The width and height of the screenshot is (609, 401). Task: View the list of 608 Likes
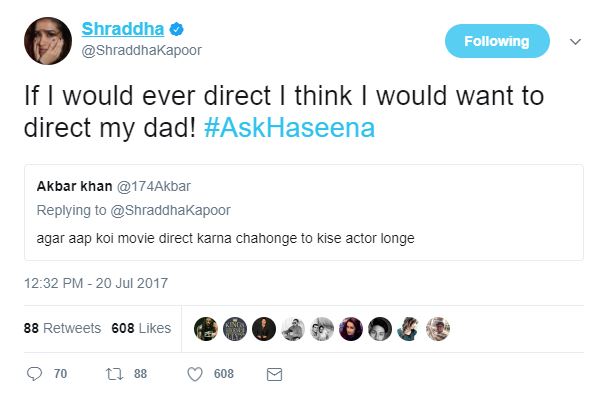coord(141,328)
